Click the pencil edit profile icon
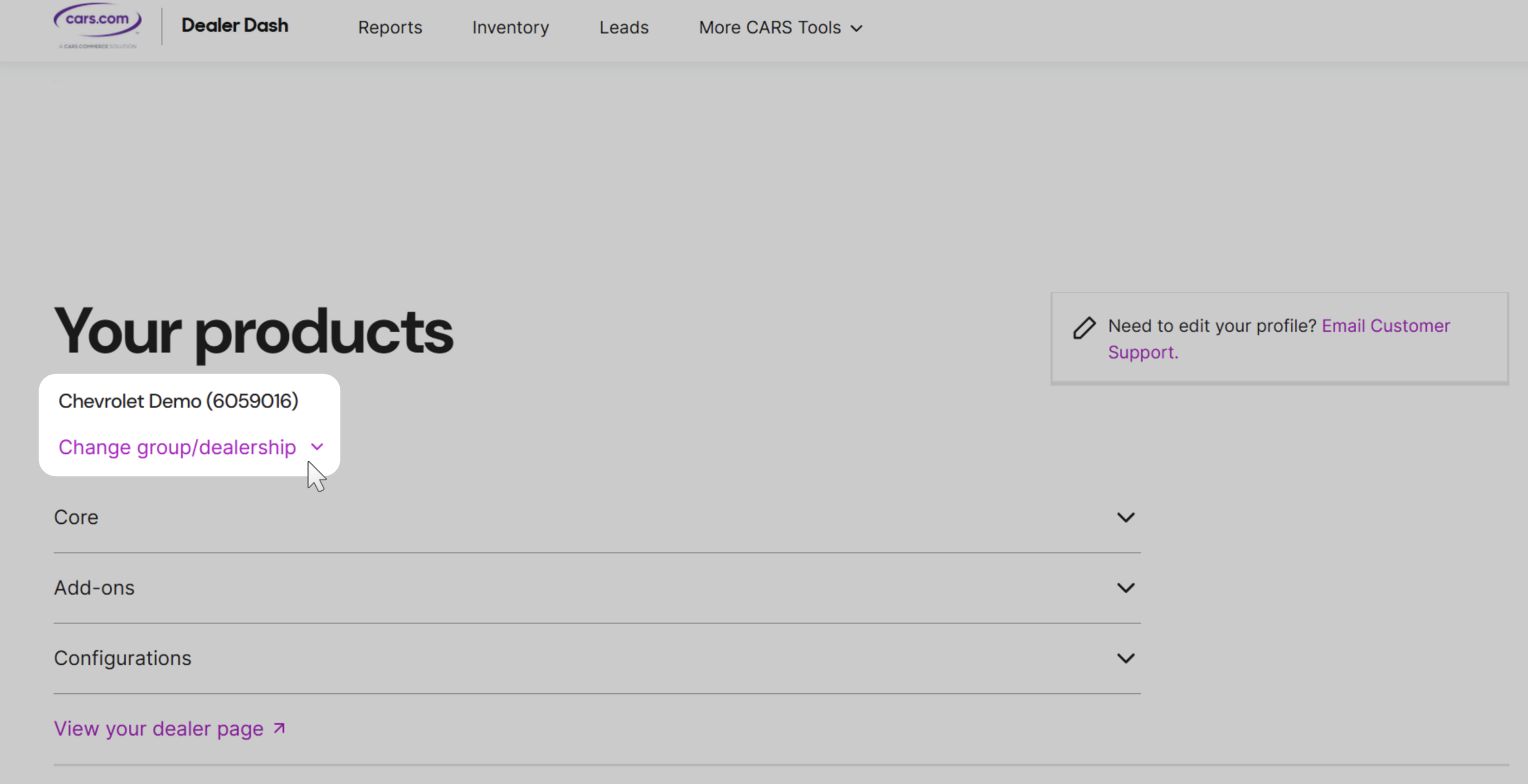The image size is (1528, 784). pyautogui.click(x=1084, y=328)
